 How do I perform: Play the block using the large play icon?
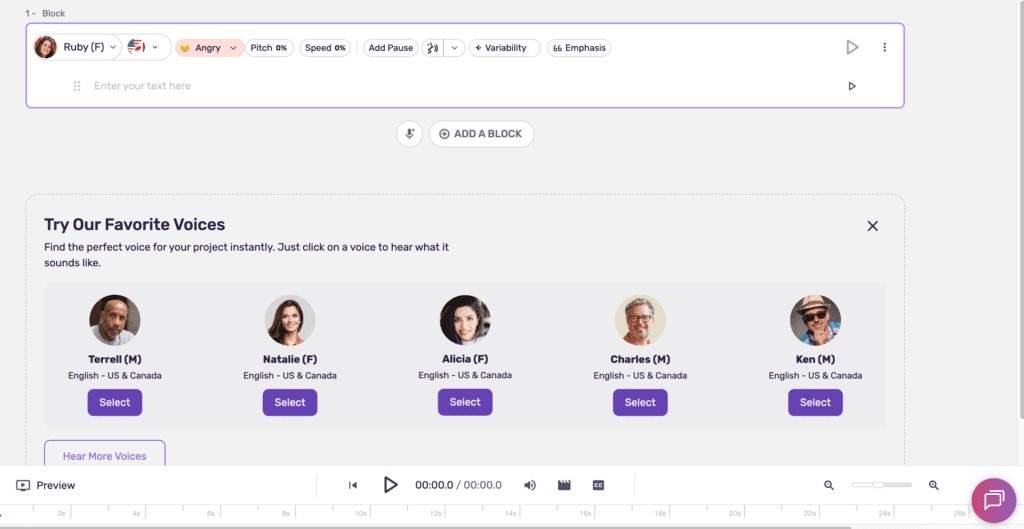click(x=852, y=47)
